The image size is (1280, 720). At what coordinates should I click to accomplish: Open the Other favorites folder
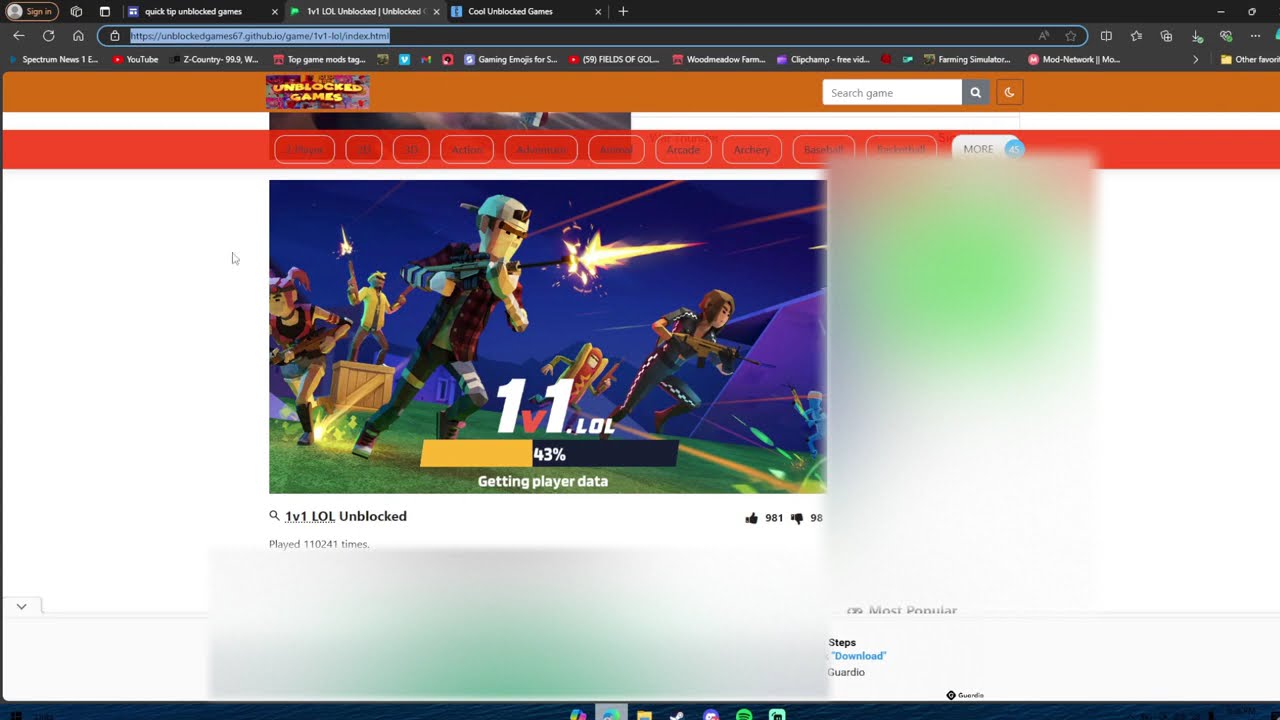(x=1250, y=59)
